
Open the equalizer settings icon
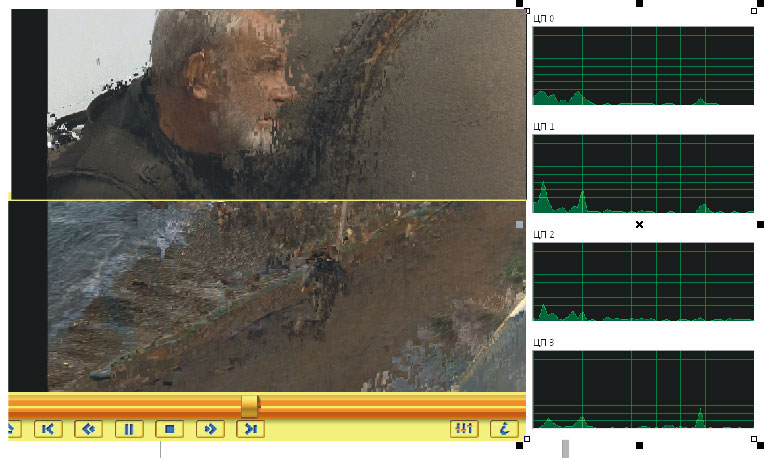click(464, 429)
